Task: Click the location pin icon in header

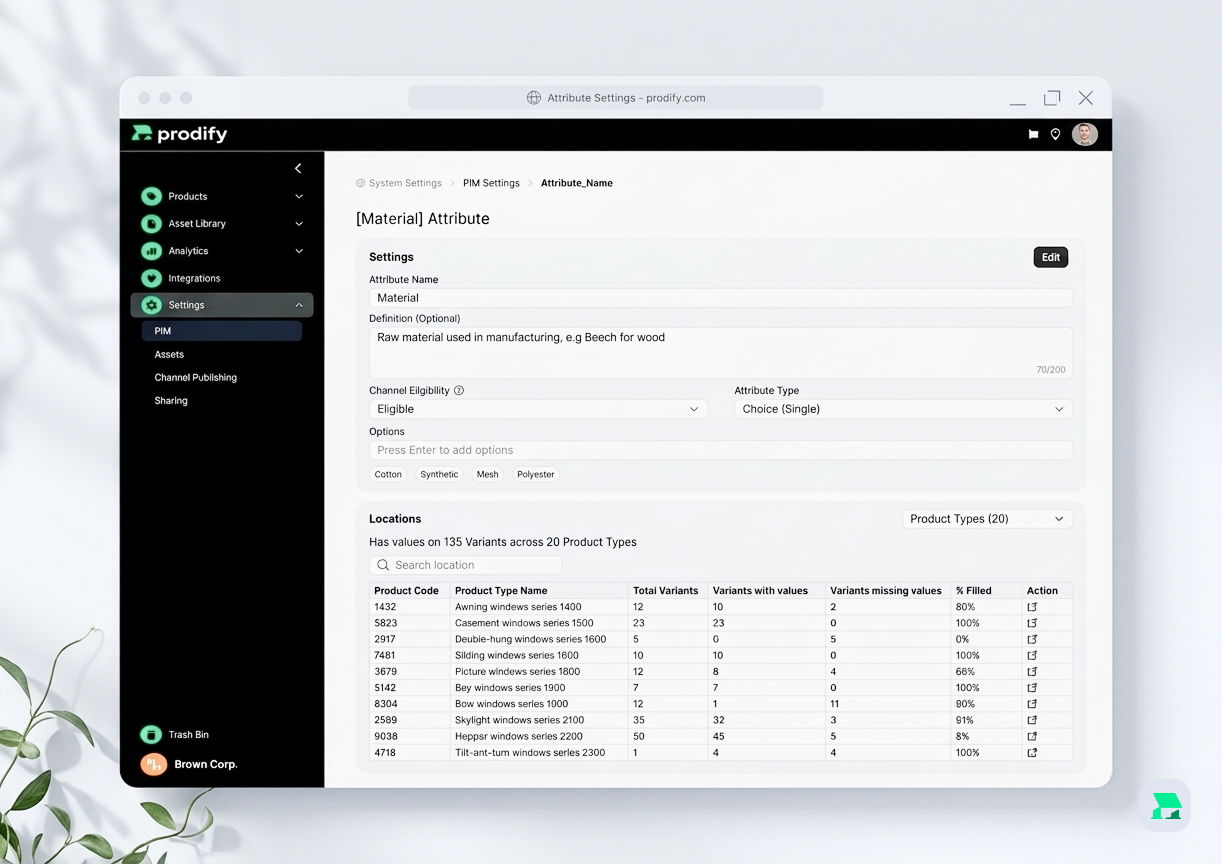Action: coord(1055,134)
